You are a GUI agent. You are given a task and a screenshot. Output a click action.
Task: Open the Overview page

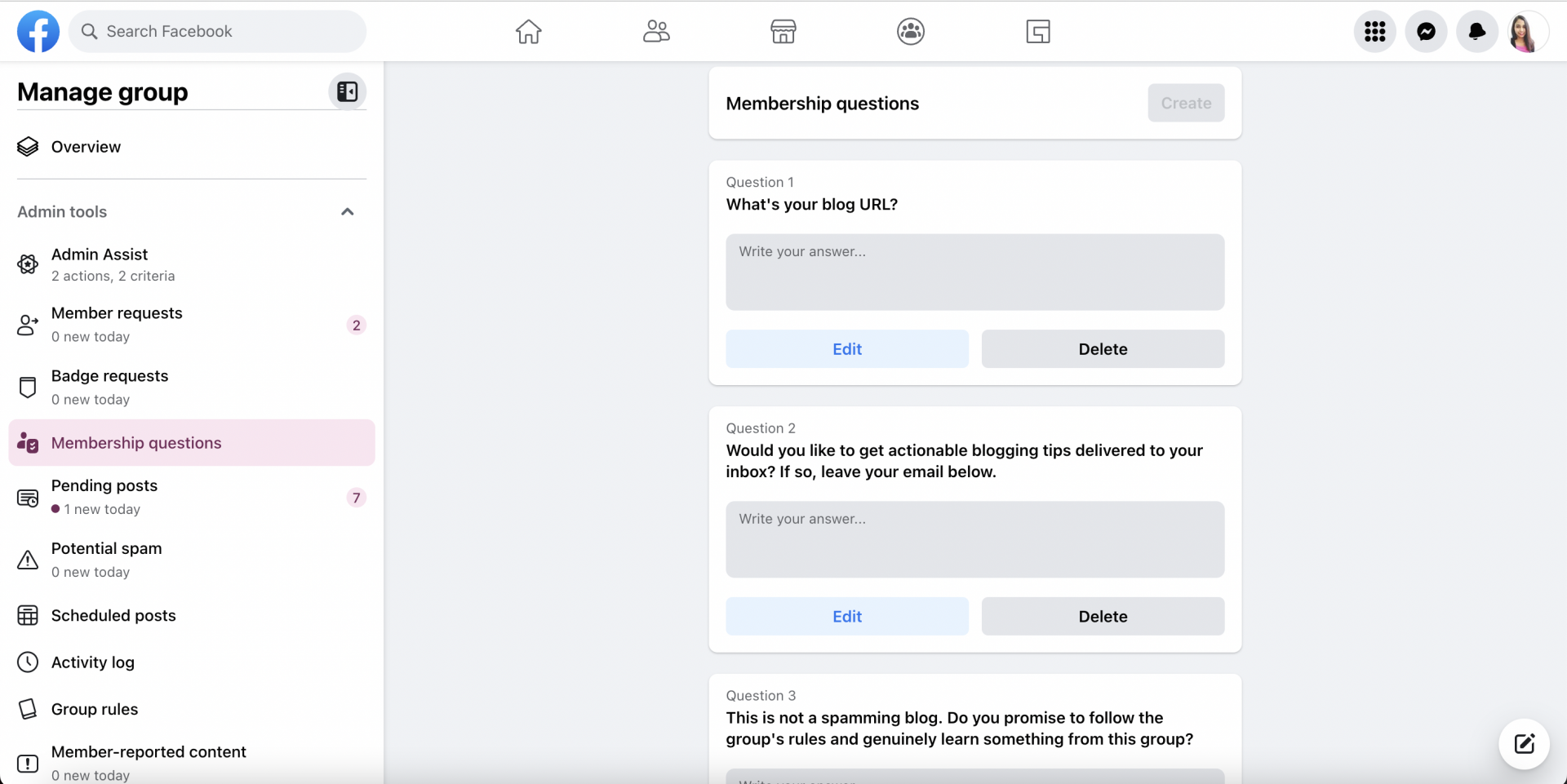tap(86, 147)
